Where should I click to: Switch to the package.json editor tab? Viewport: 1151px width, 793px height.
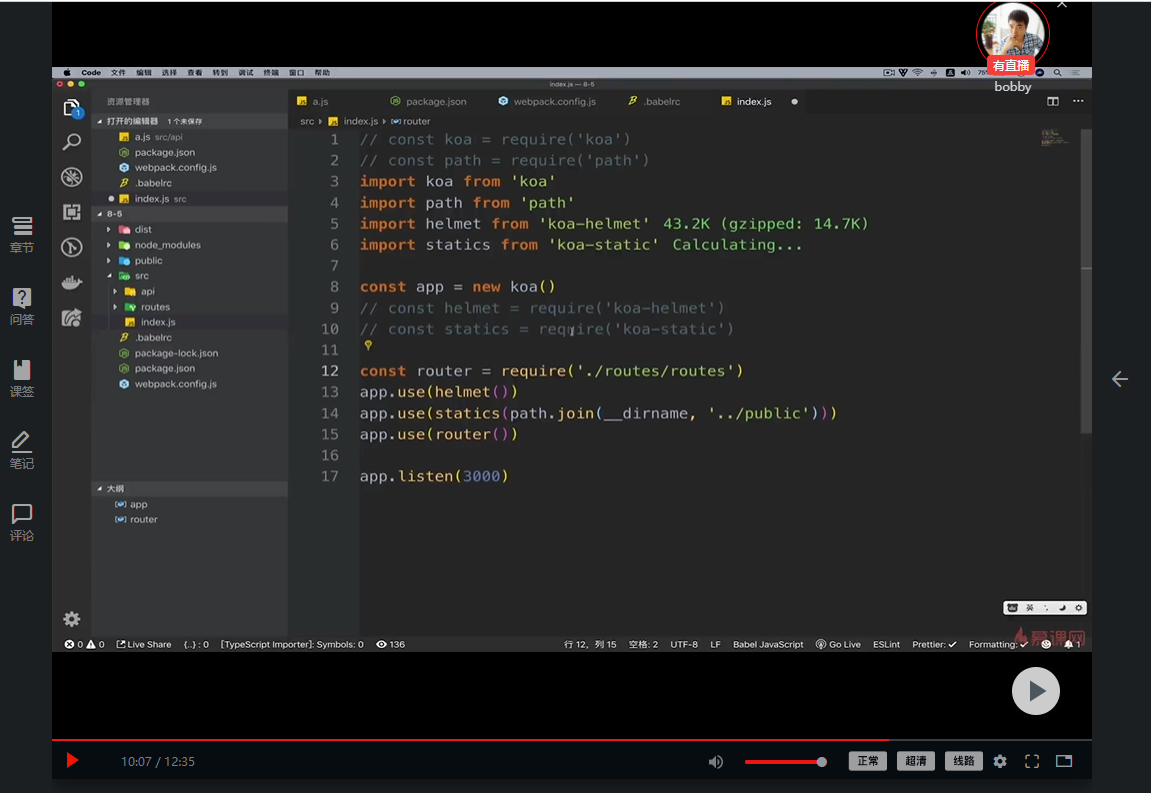click(436, 102)
